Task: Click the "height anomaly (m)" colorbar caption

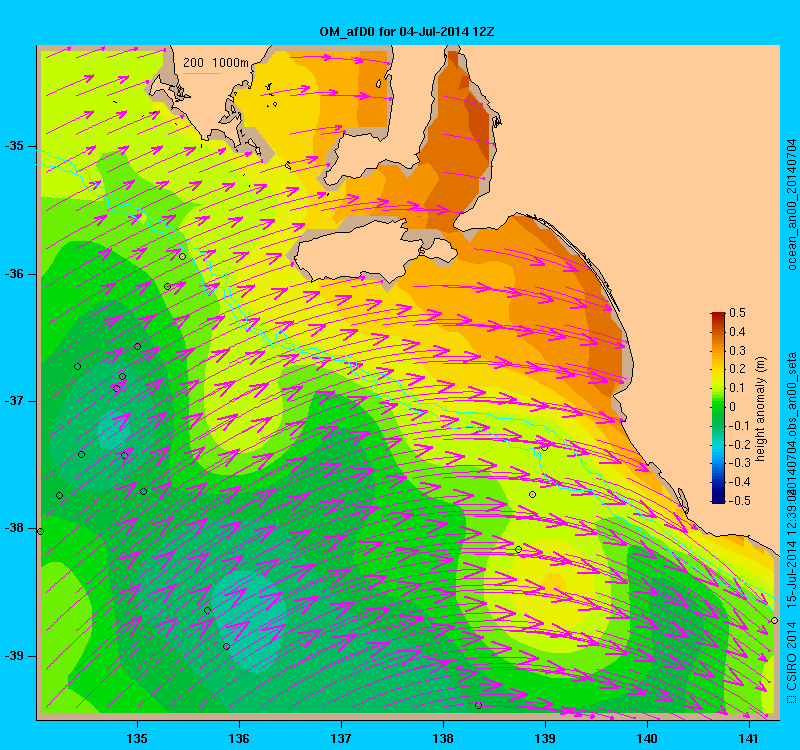Action: pyautogui.click(x=761, y=410)
